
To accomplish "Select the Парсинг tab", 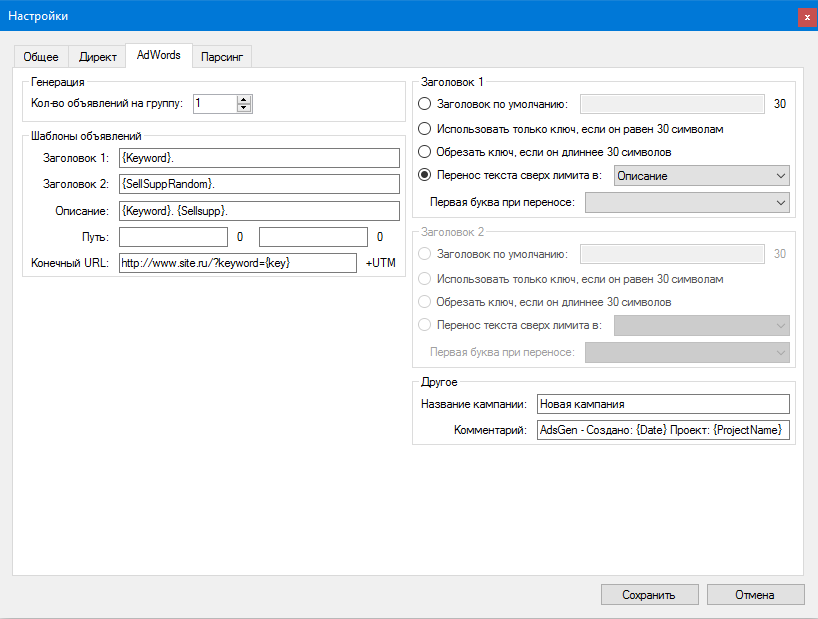I will point(220,57).
